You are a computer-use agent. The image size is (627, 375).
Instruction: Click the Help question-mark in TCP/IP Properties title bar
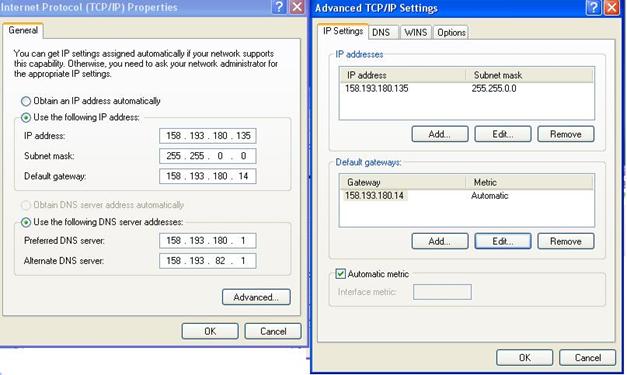pyautogui.click(x=279, y=7)
